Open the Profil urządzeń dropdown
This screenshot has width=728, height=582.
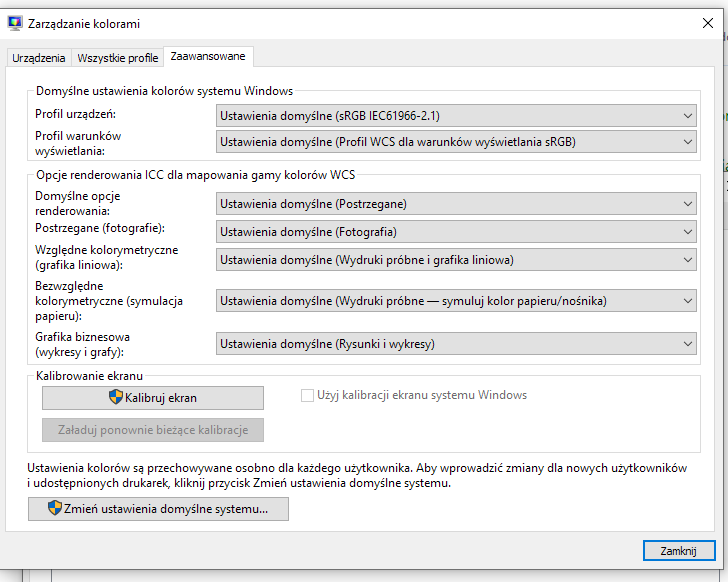click(x=456, y=116)
